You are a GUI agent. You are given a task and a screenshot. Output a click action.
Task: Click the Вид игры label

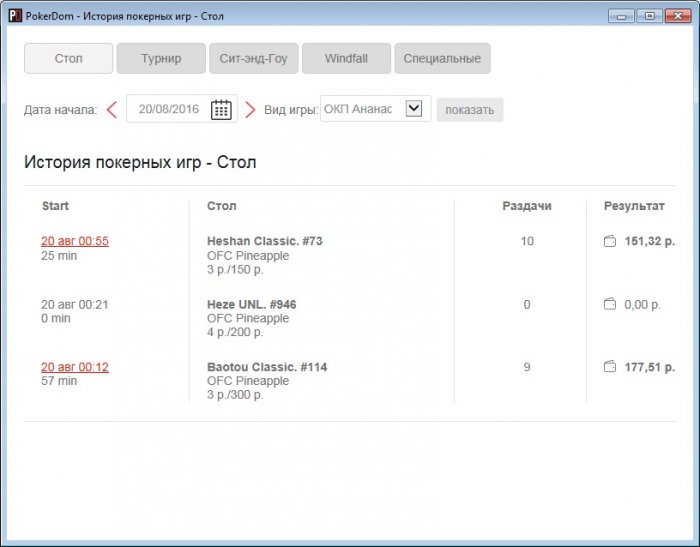coord(291,110)
